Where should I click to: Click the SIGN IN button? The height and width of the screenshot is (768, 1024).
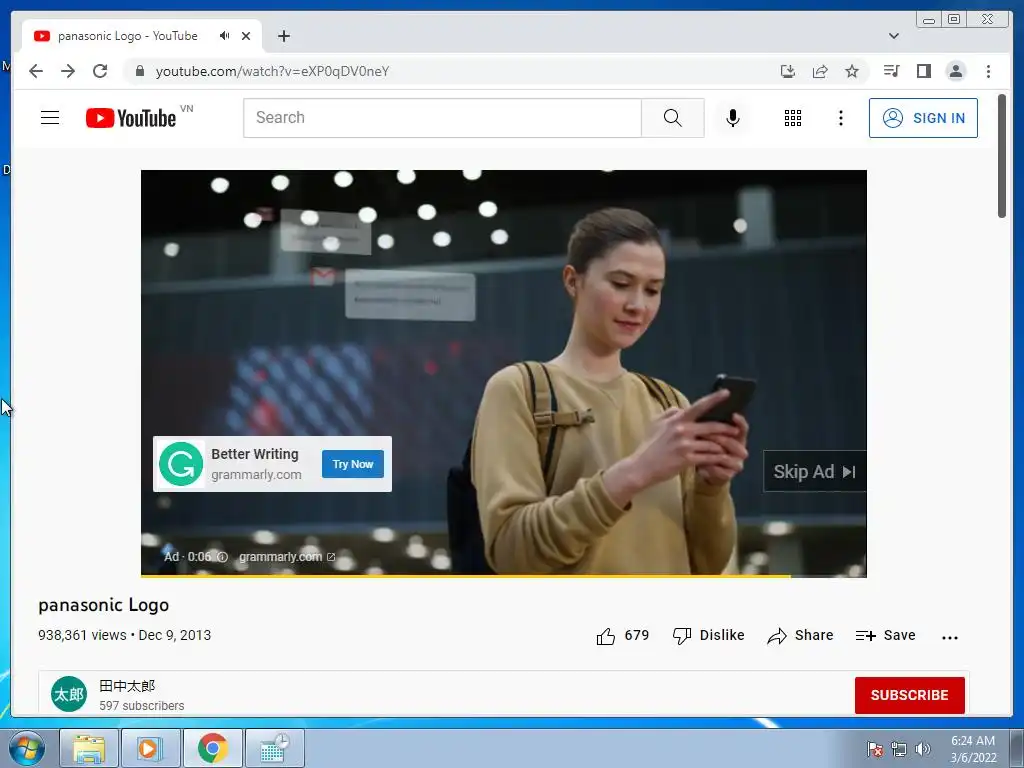coord(923,118)
